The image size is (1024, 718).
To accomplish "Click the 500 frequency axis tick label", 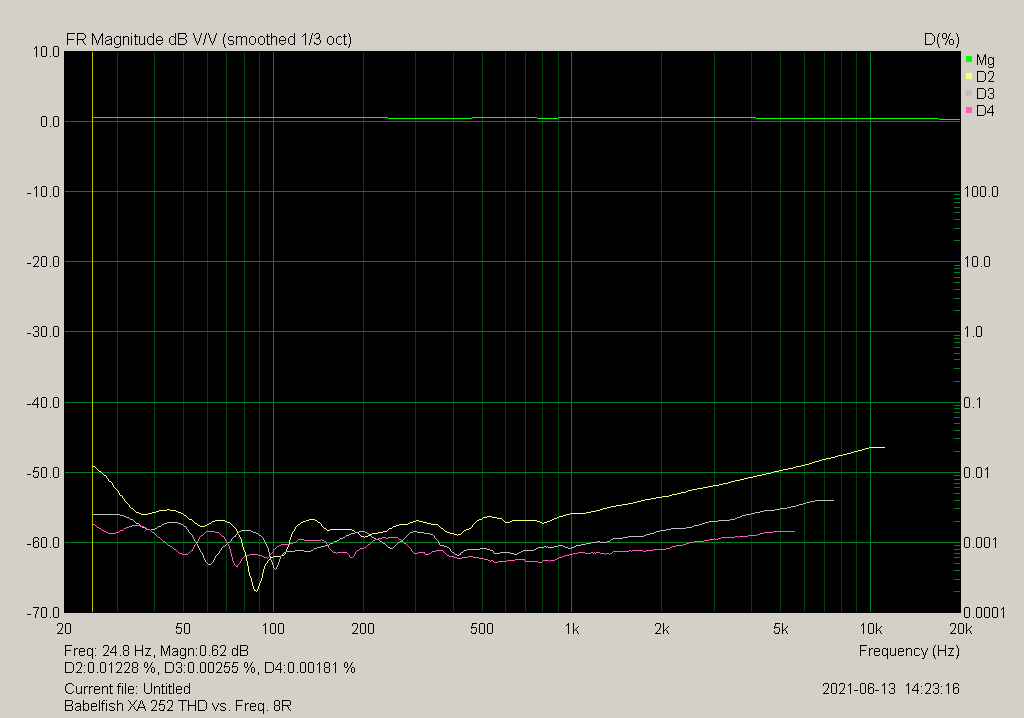I will (482, 629).
